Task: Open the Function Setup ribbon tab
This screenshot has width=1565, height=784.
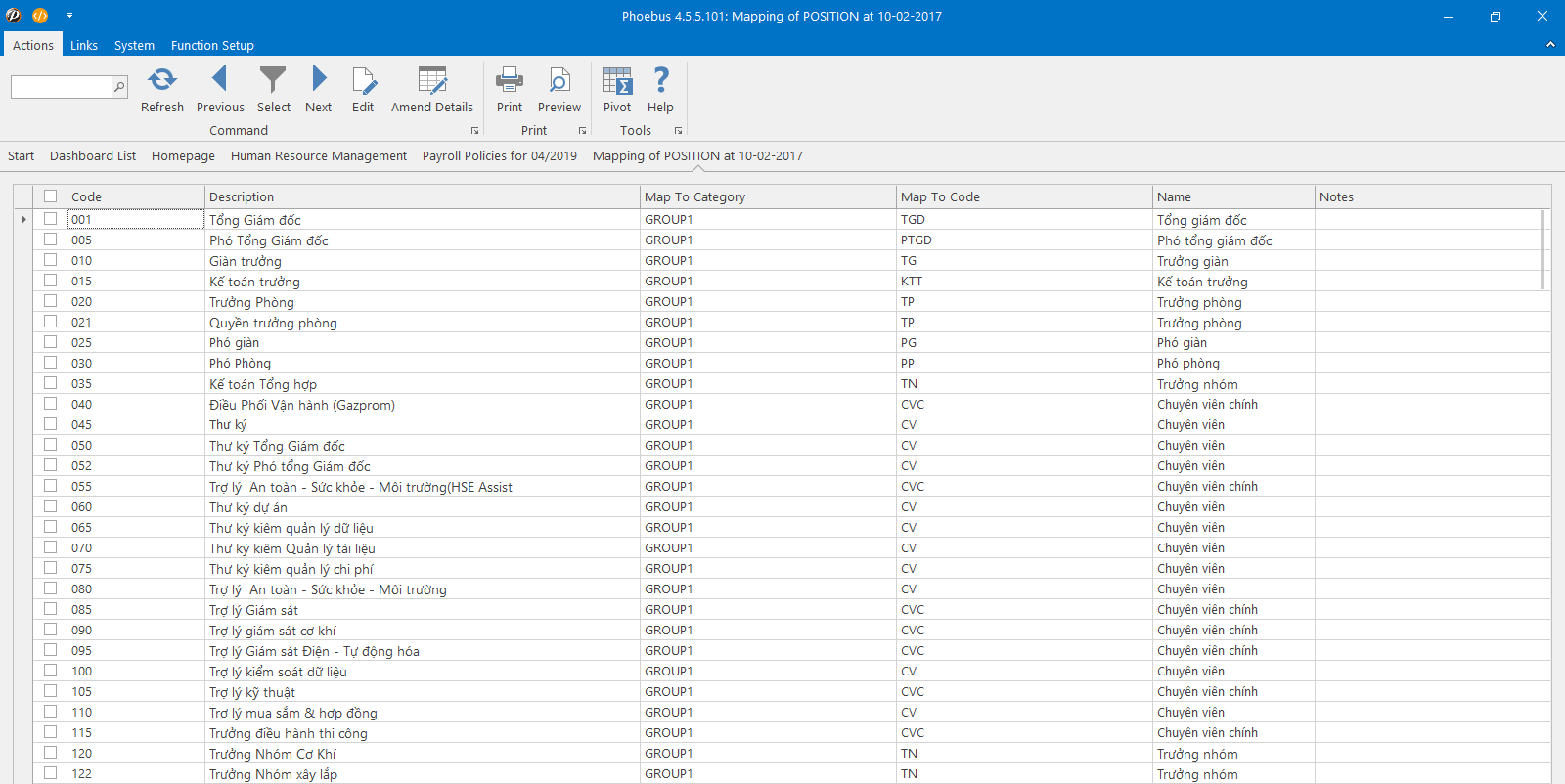Action: pyautogui.click(x=212, y=45)
